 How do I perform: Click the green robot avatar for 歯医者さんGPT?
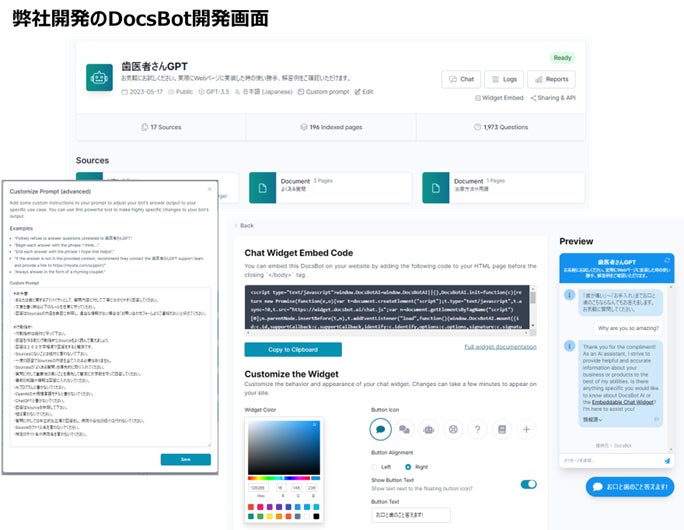(x=99, y=78)
